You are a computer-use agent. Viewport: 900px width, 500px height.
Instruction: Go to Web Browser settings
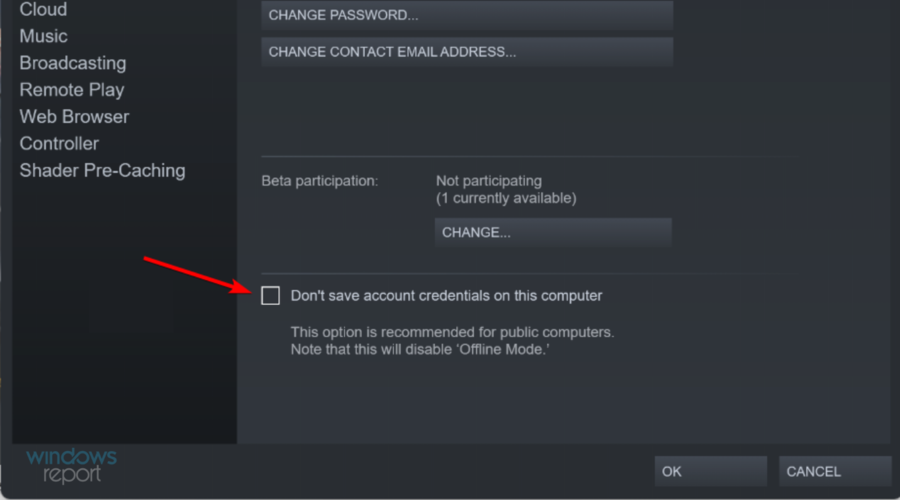click(x=74, y=117)
